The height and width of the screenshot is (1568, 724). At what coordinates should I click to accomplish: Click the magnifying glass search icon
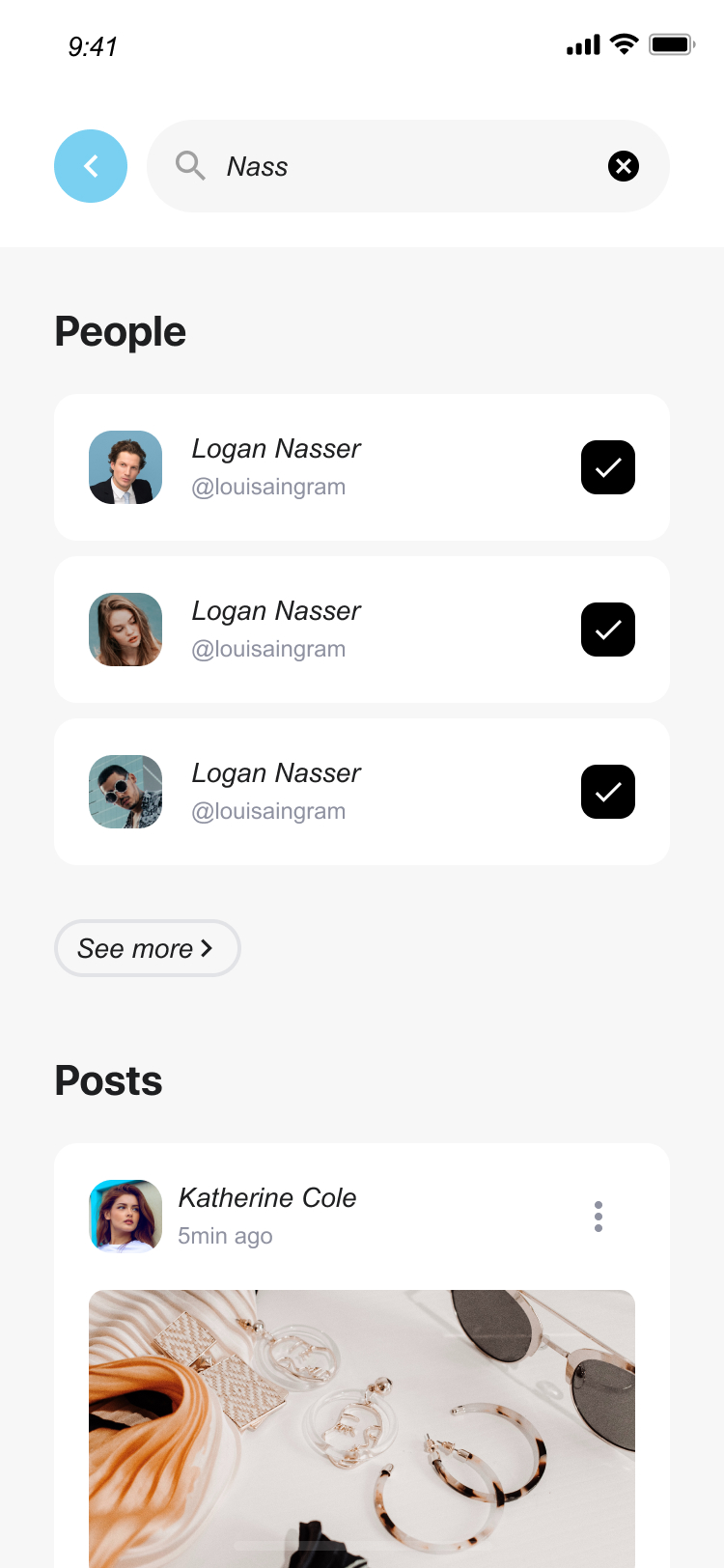(x=190, y=166)
